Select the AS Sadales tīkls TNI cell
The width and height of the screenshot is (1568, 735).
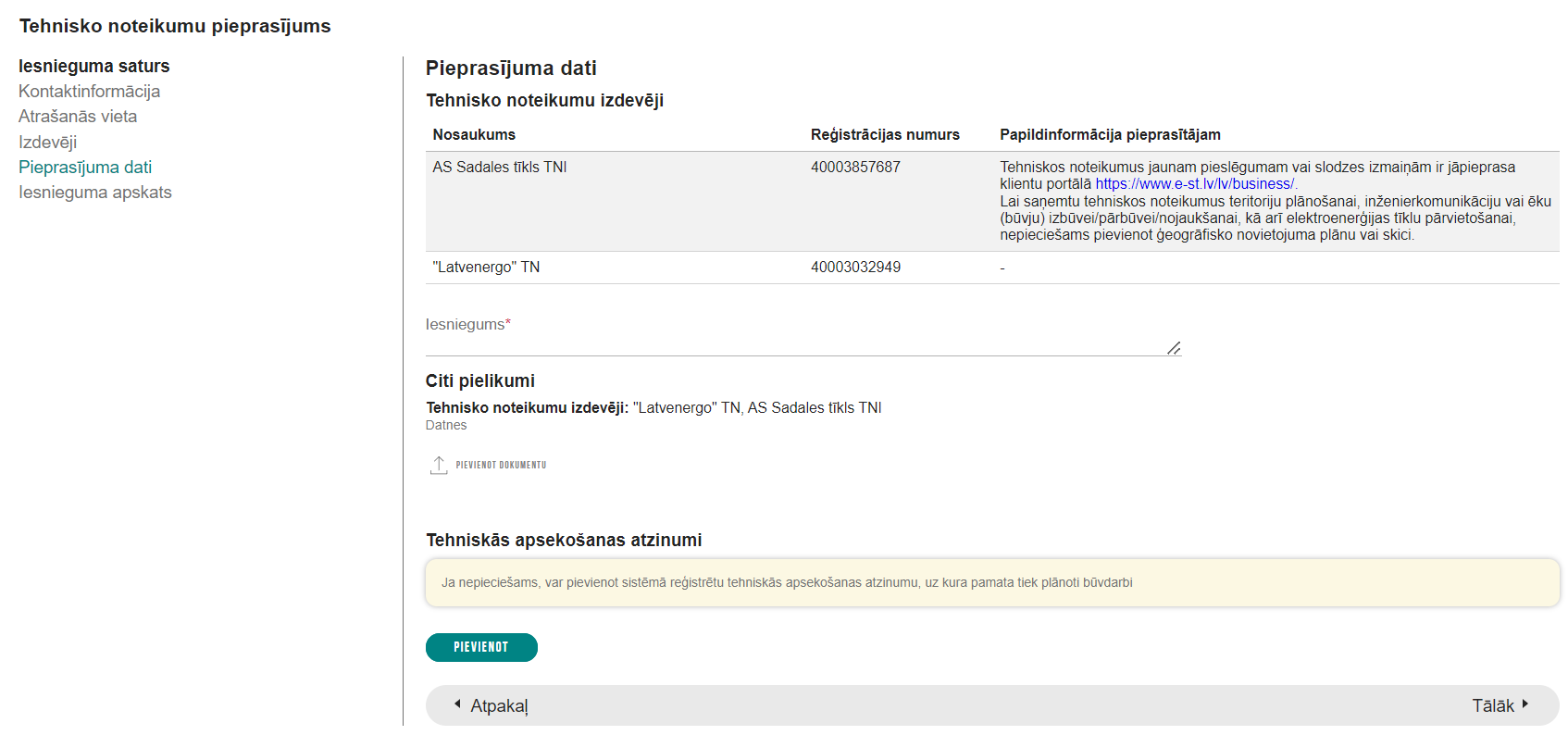click(500, 167)
